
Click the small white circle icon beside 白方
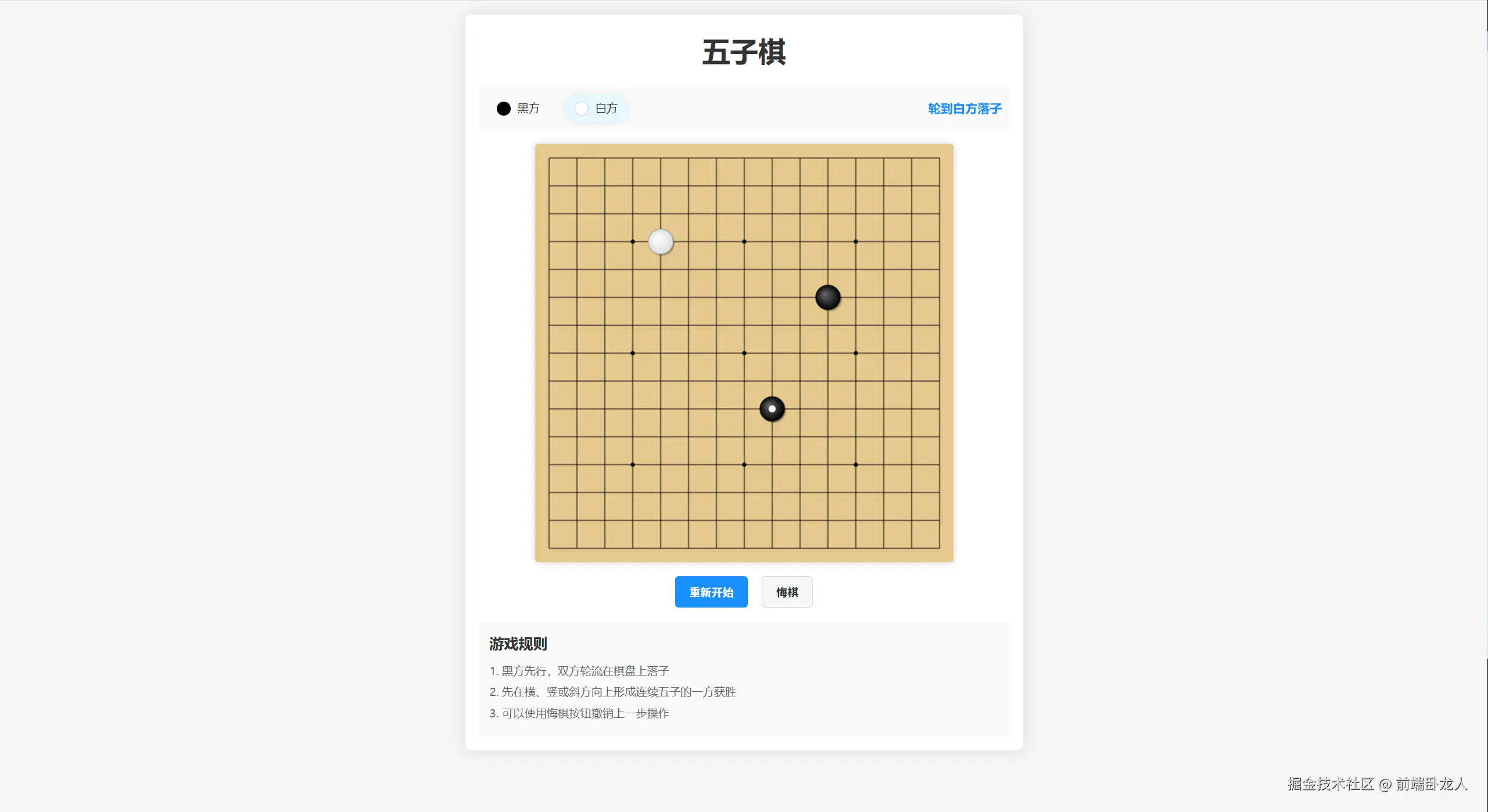(x=582, y=109)
